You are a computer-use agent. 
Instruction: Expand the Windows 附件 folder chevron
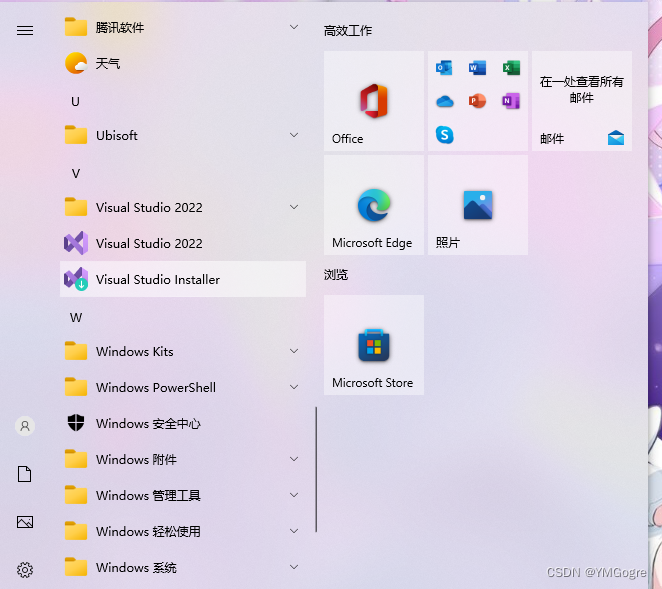pos(294,459)
